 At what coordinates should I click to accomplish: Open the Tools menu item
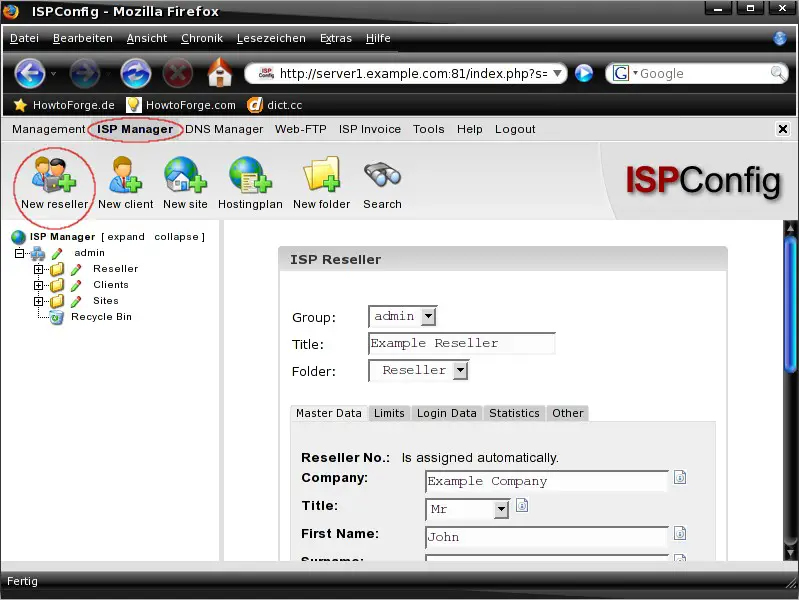[429, 129]
